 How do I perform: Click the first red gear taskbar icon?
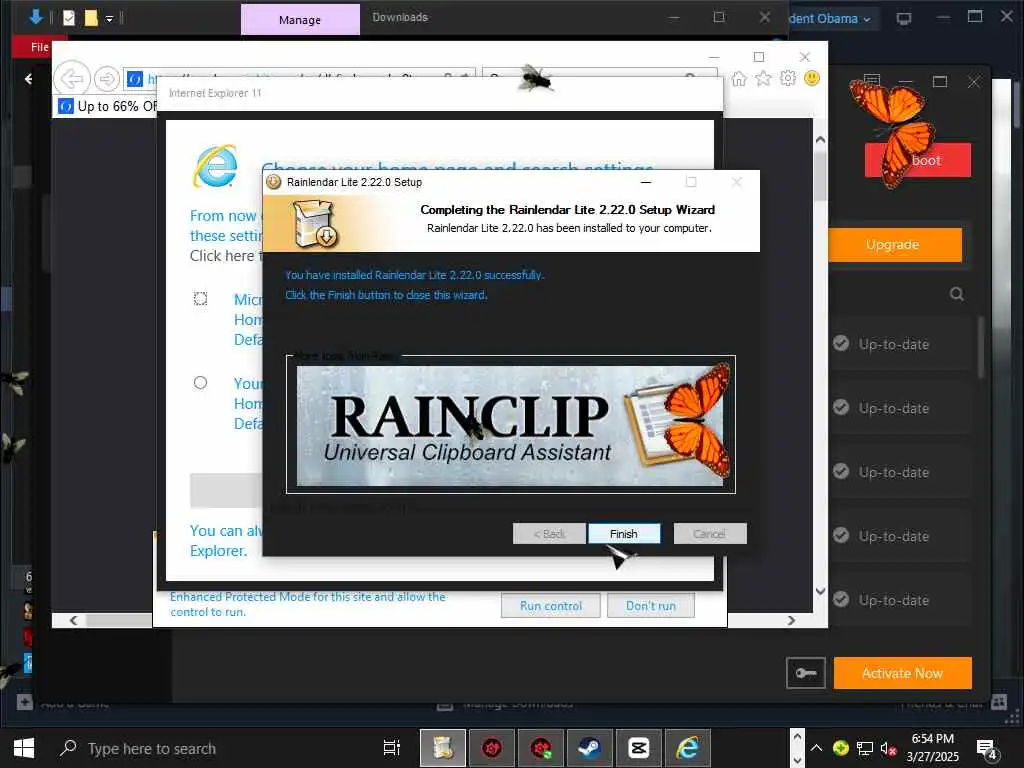tap(492, 748)
